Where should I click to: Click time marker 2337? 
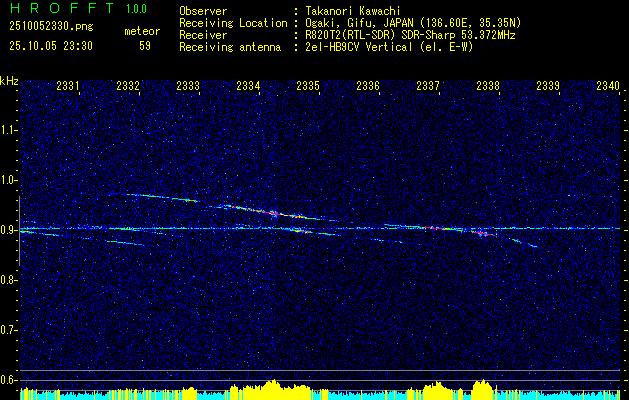tap(428, 85)
